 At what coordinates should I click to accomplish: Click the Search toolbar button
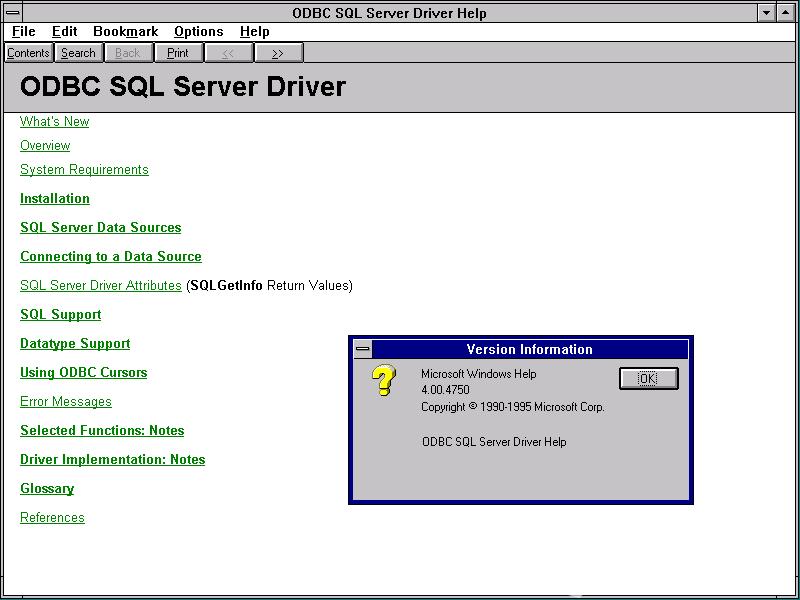(78, 53)
